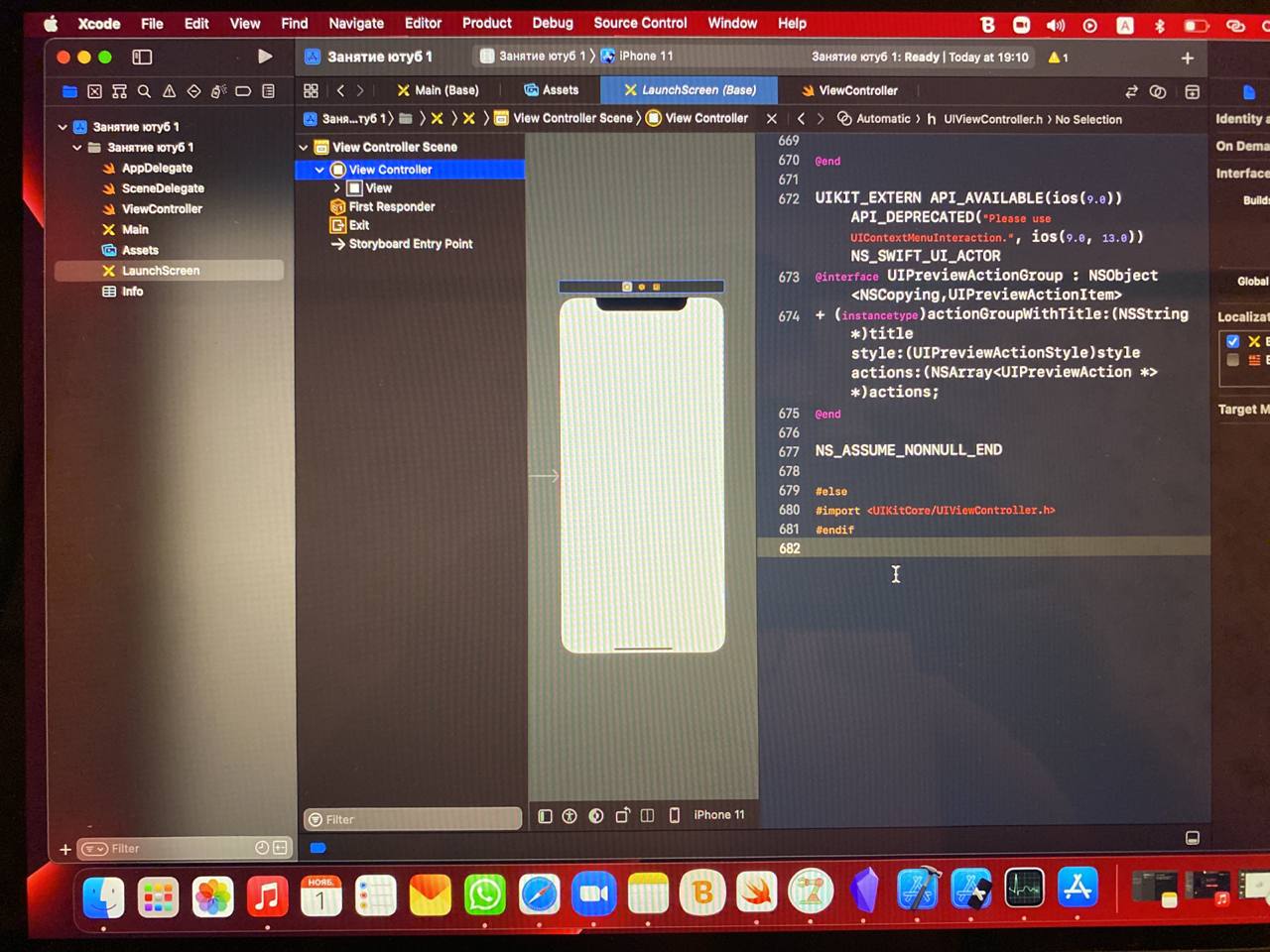Open the Source Control navigator

tap(94, 91)
